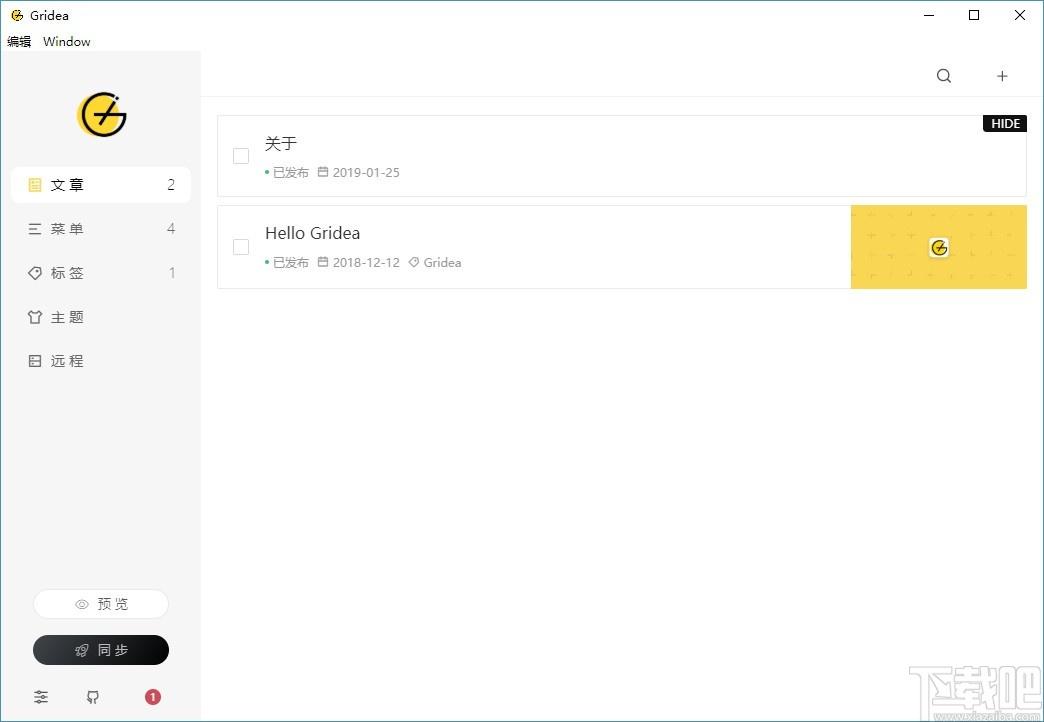The width and height of the screenshot is (1044, 722).
Task: Click the GitHub icon in sidebar footer
Action: 93,697
